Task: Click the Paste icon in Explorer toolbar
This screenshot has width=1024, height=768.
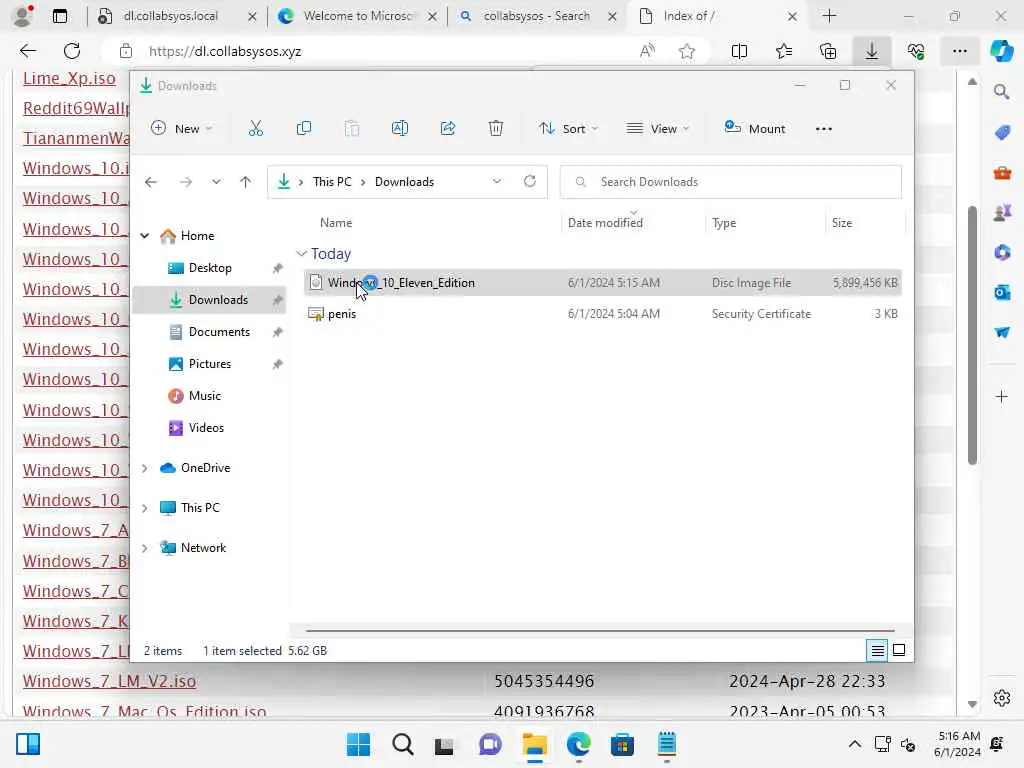Action: tap(351, 129)
